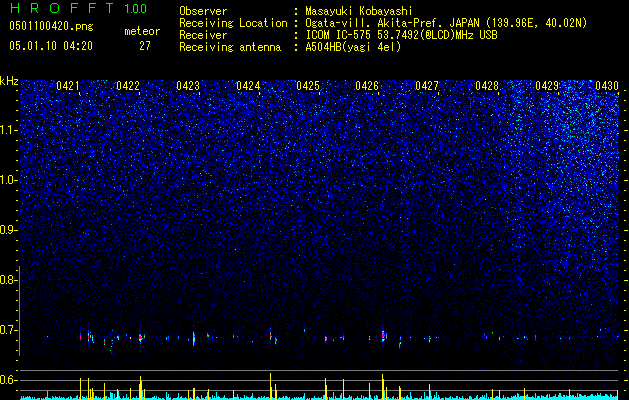Click observer name Masayuki Kobayashi

tap(359, 11)
